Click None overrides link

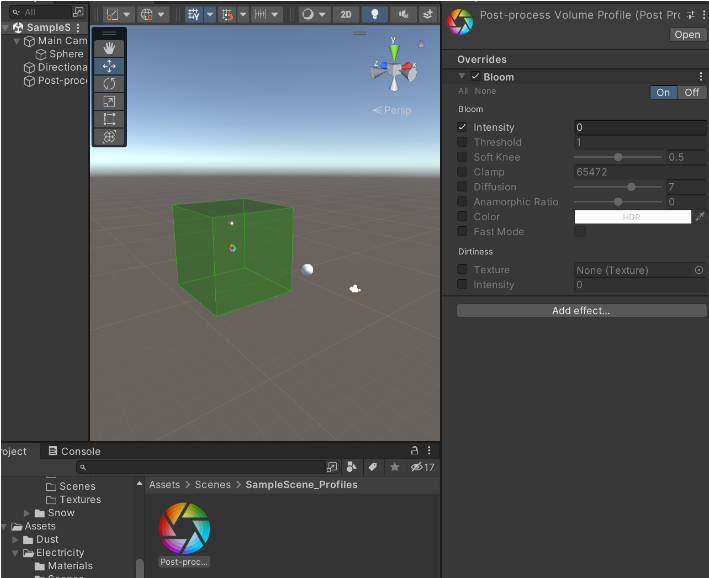click(485, 91)
